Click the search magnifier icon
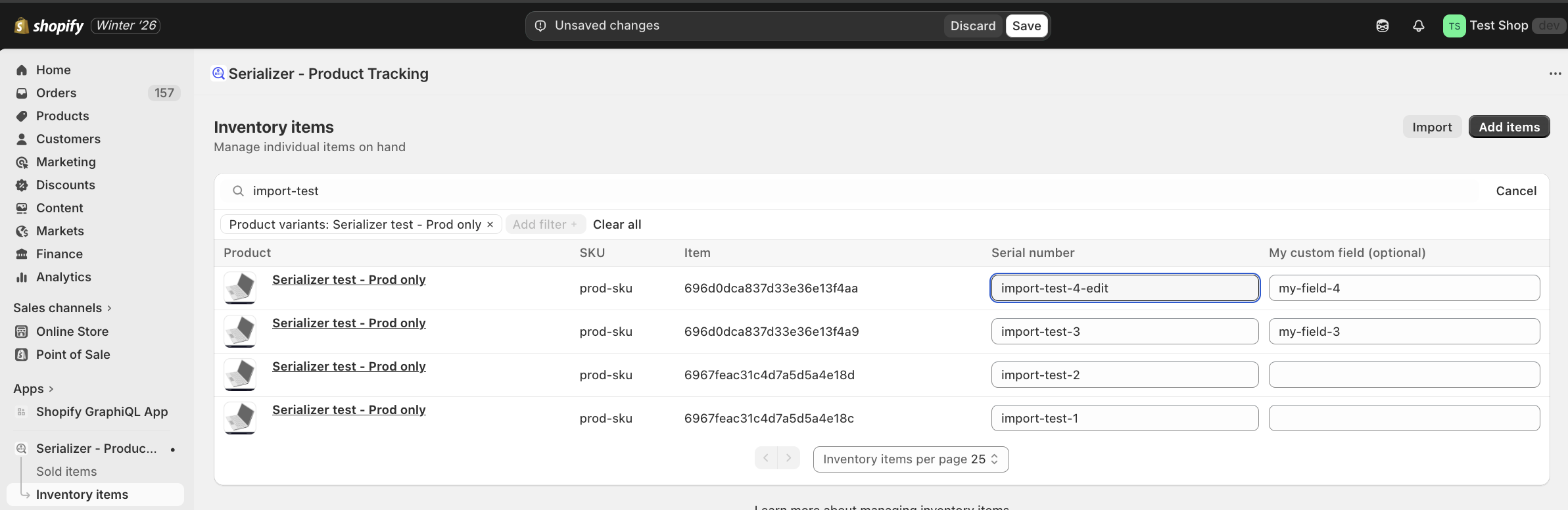1568x510 pixels. tap(238, 191)
